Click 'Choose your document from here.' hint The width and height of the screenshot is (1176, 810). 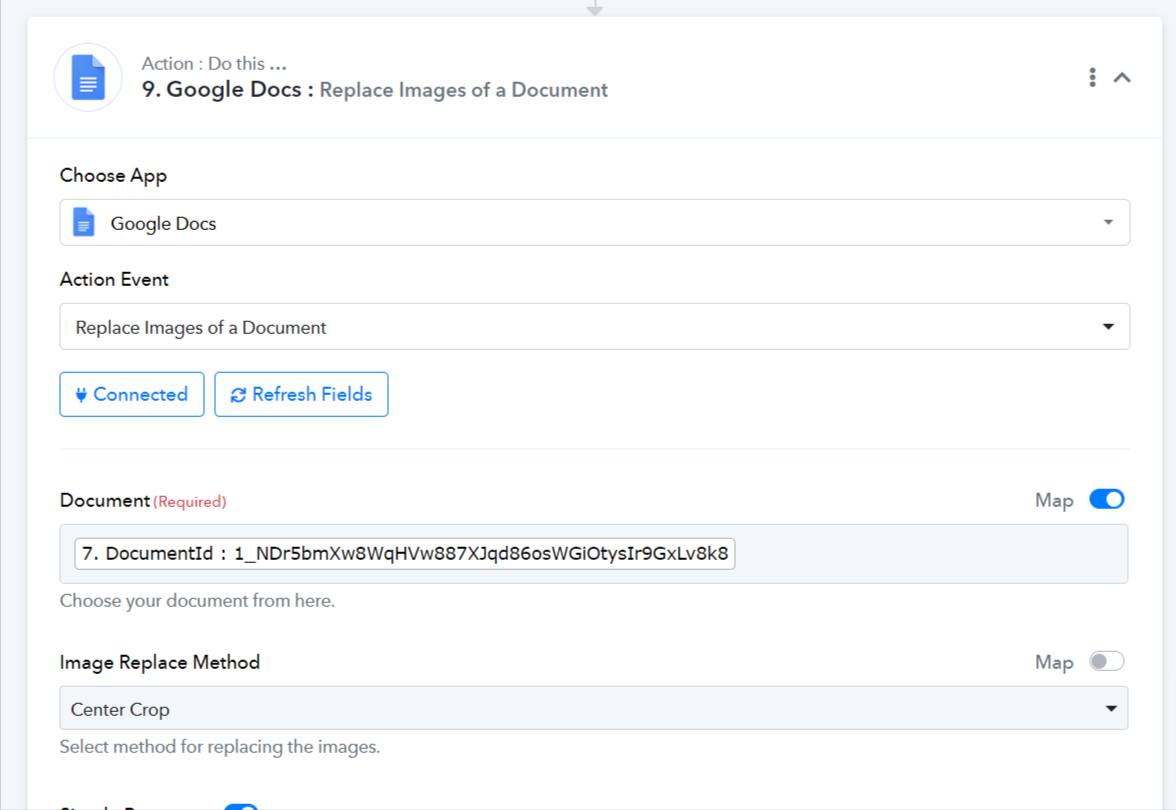[197, 601]
